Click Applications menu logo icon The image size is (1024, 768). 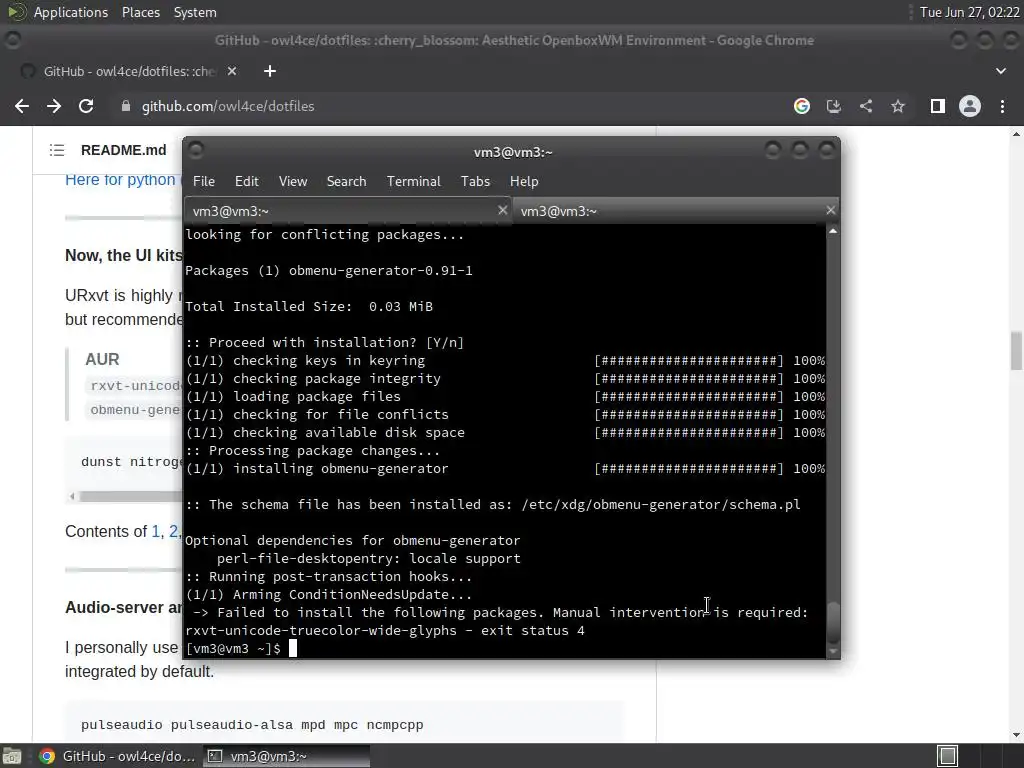coord(16,12)
